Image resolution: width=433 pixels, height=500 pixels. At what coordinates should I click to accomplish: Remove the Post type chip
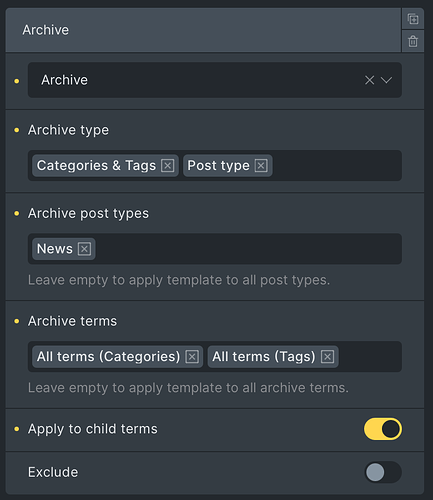(261, 165)
